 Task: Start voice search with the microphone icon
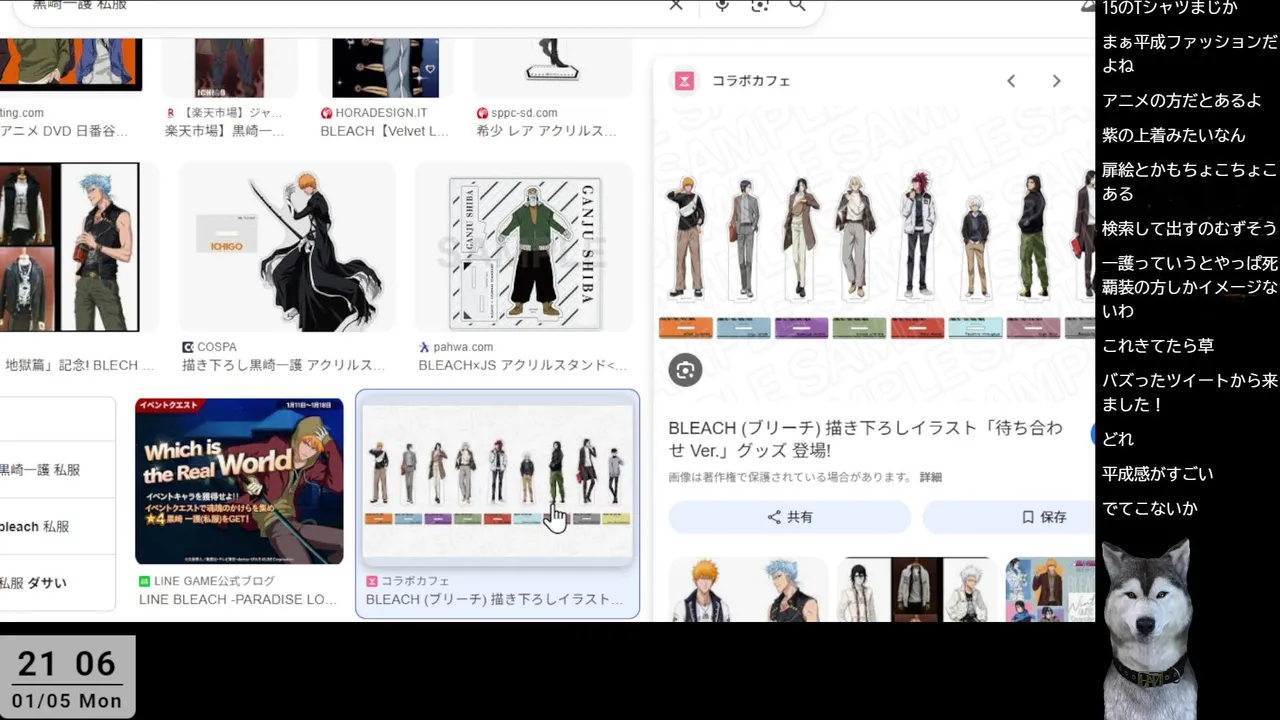(722, 5)
